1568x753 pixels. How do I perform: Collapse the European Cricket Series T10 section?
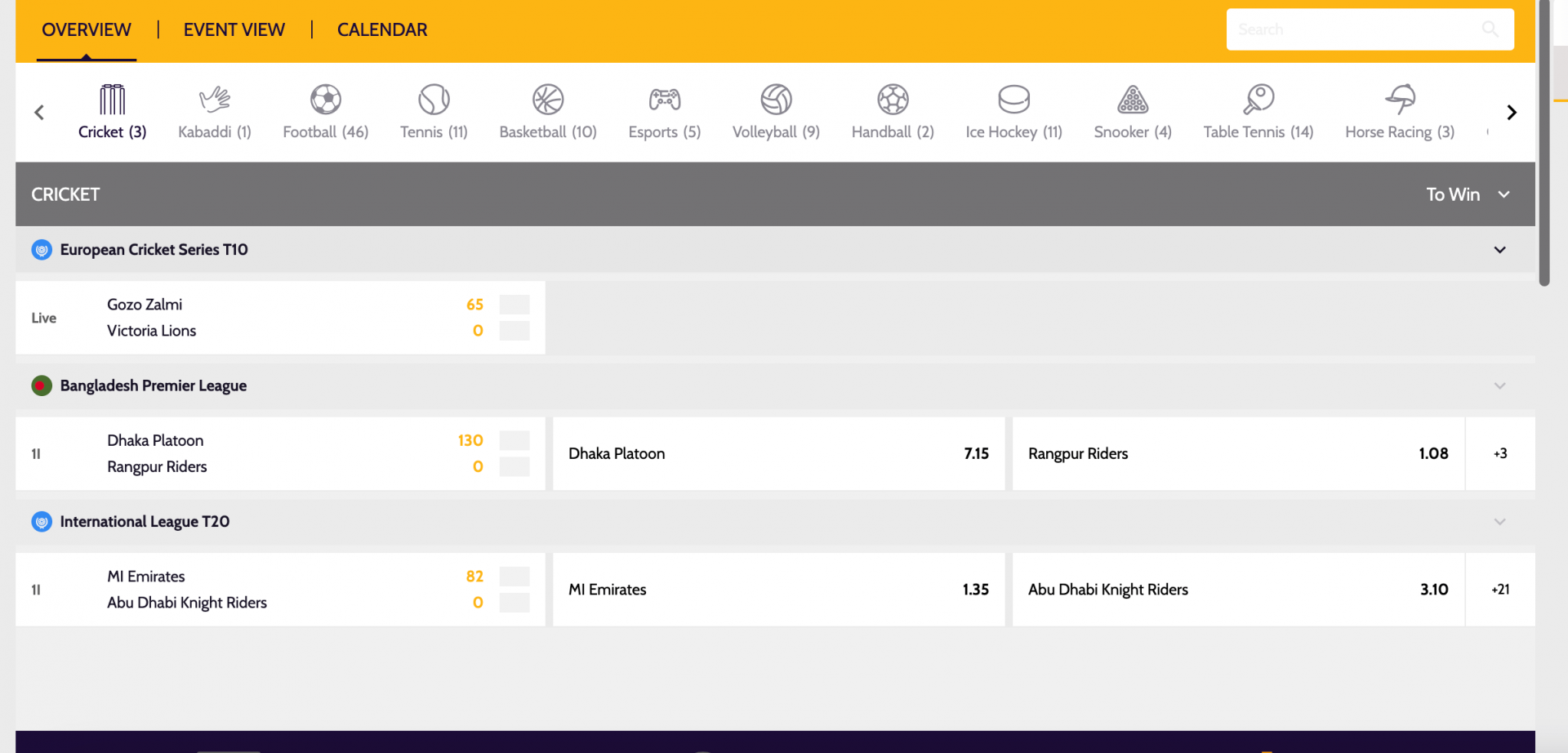(x=1499, y=250)
